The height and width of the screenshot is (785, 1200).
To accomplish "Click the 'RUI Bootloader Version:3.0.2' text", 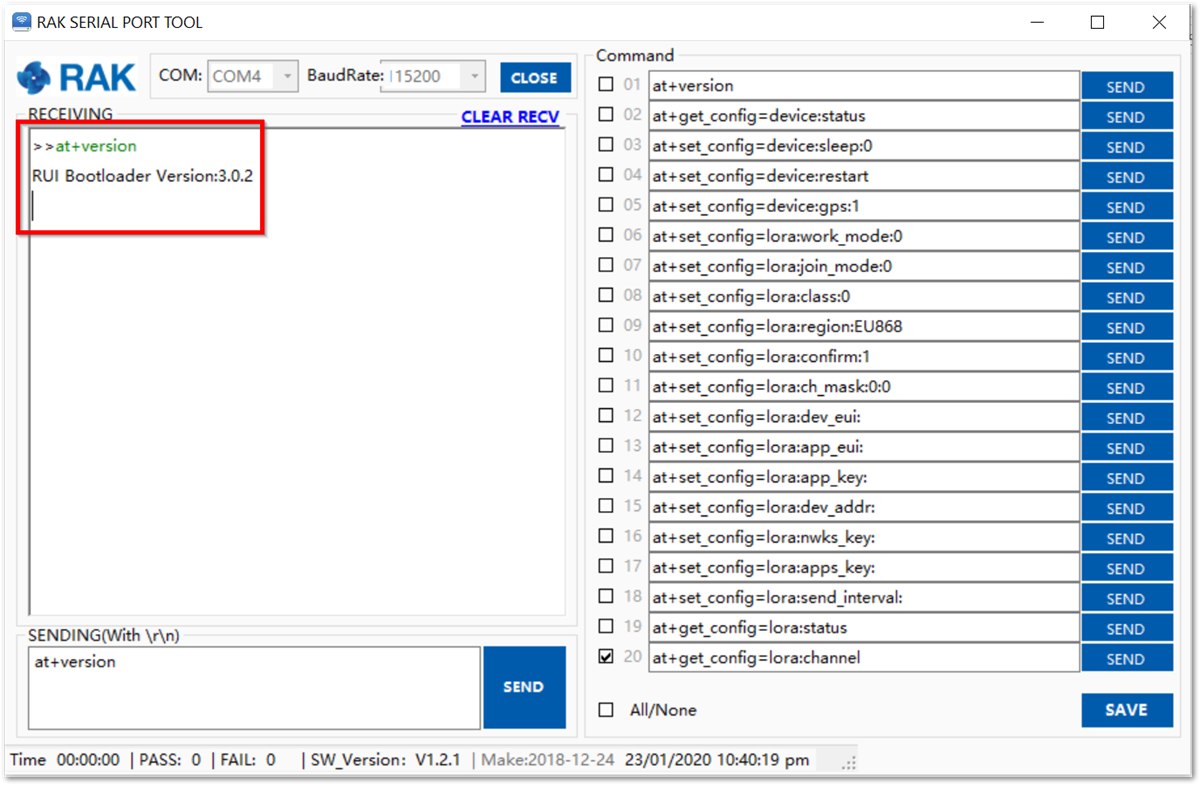I will (x=142, y=176).
